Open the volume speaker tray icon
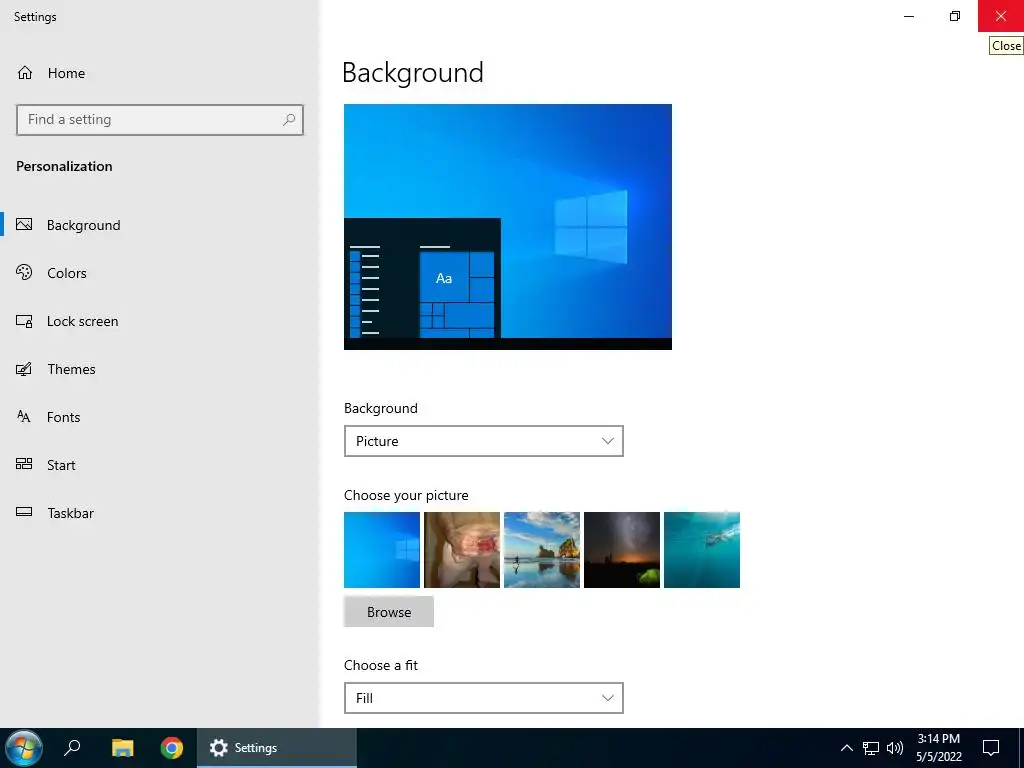The image size is (1024, 768). click(895, 748)
